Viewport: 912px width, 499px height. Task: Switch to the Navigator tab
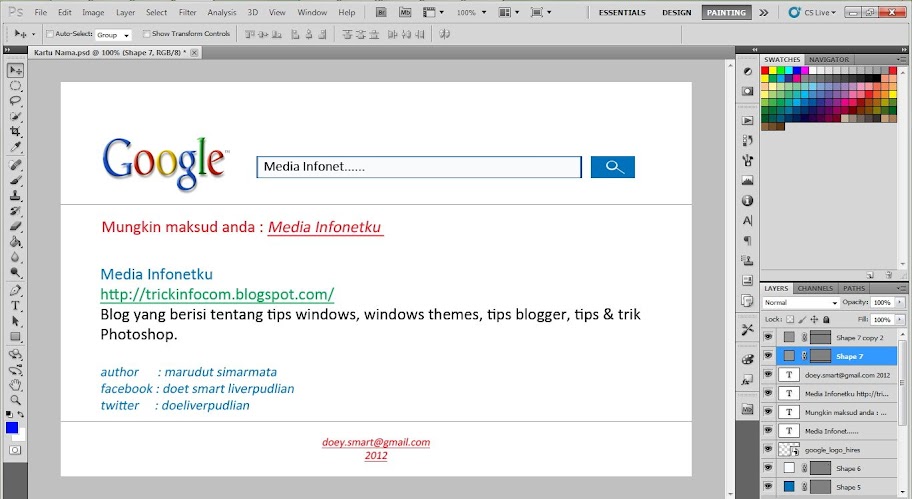click(829, 59)
